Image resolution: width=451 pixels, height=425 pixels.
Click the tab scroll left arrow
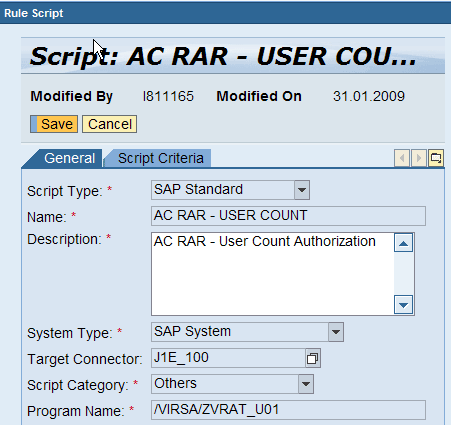click(402, 158)
